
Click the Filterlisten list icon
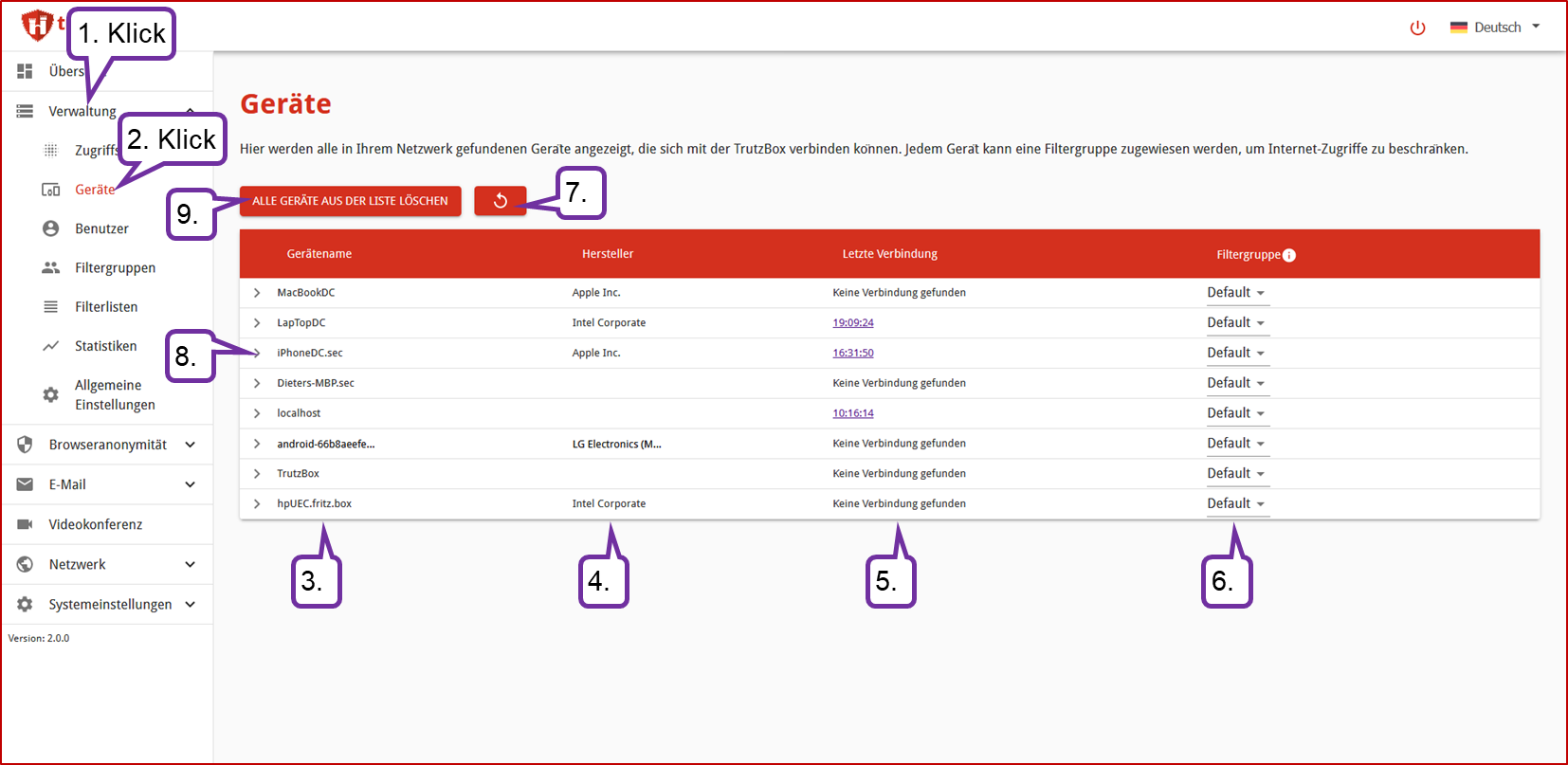[51, 307]
